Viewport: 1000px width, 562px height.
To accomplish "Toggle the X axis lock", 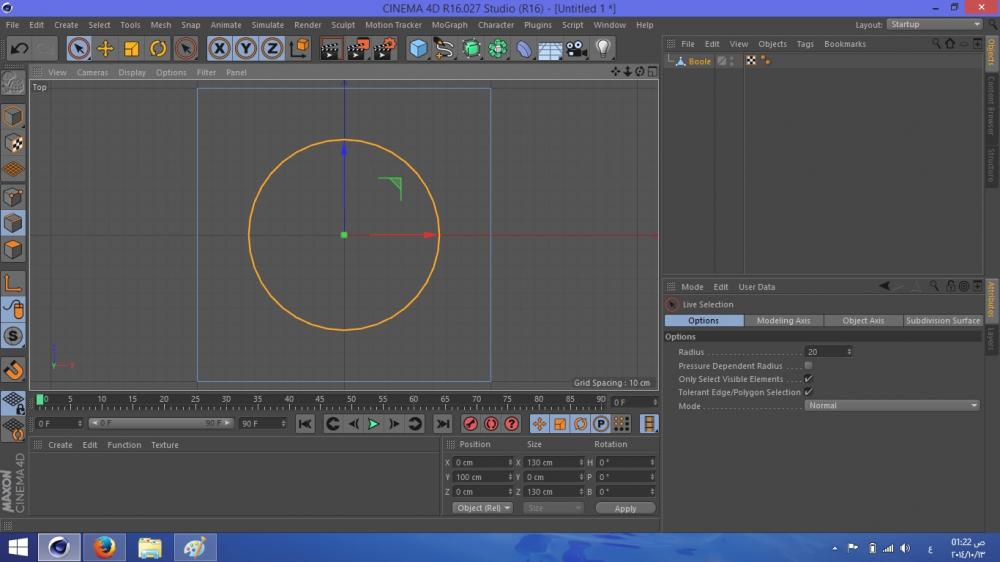I will (219, 48).
